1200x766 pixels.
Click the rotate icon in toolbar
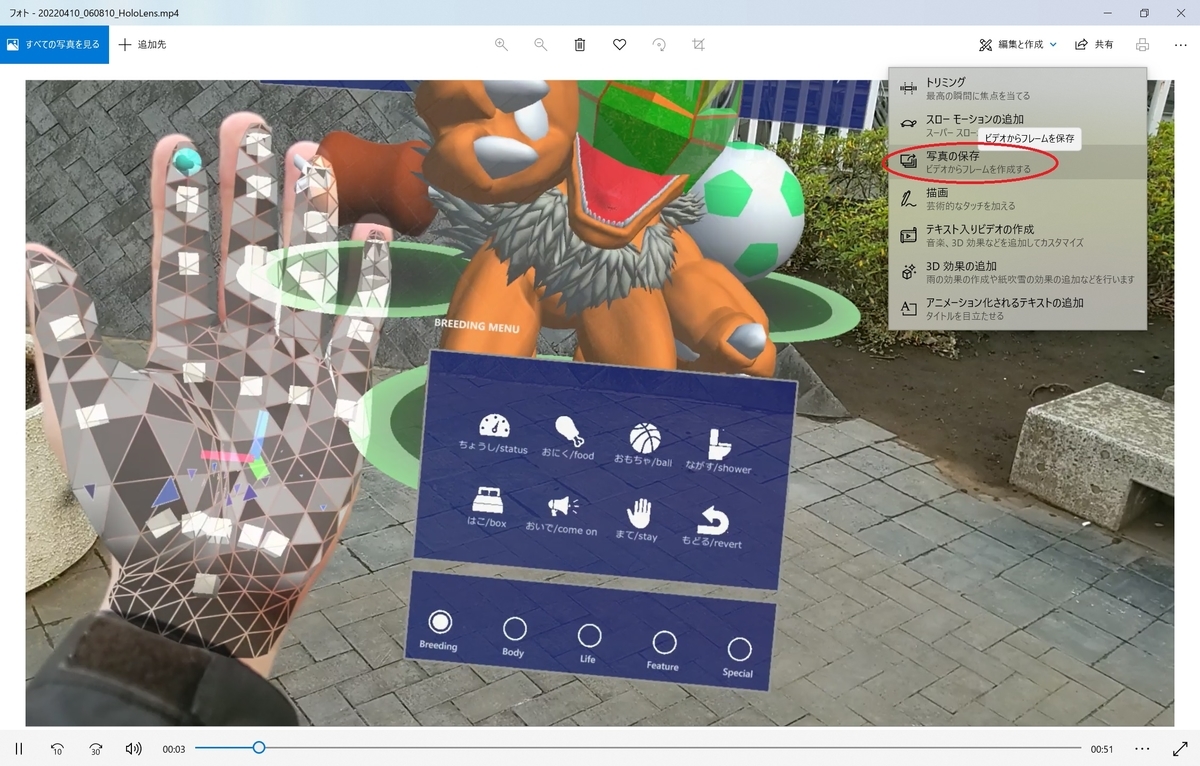pyautogui.click(x=659, y=45)
